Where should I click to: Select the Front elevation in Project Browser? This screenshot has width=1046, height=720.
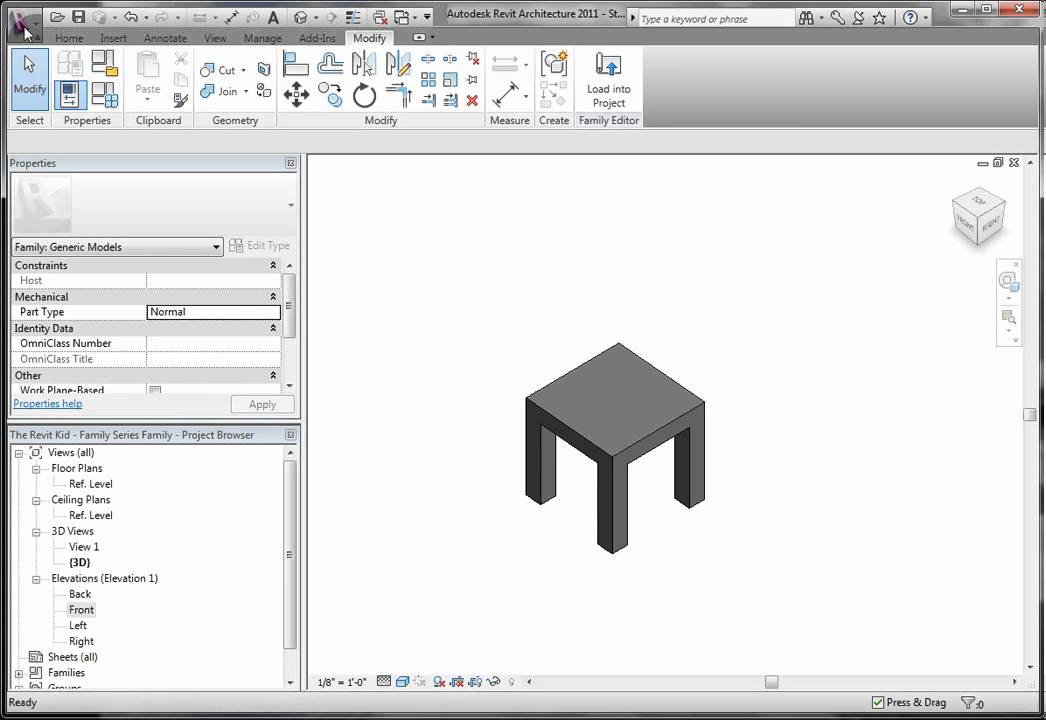tap(81, 609)
